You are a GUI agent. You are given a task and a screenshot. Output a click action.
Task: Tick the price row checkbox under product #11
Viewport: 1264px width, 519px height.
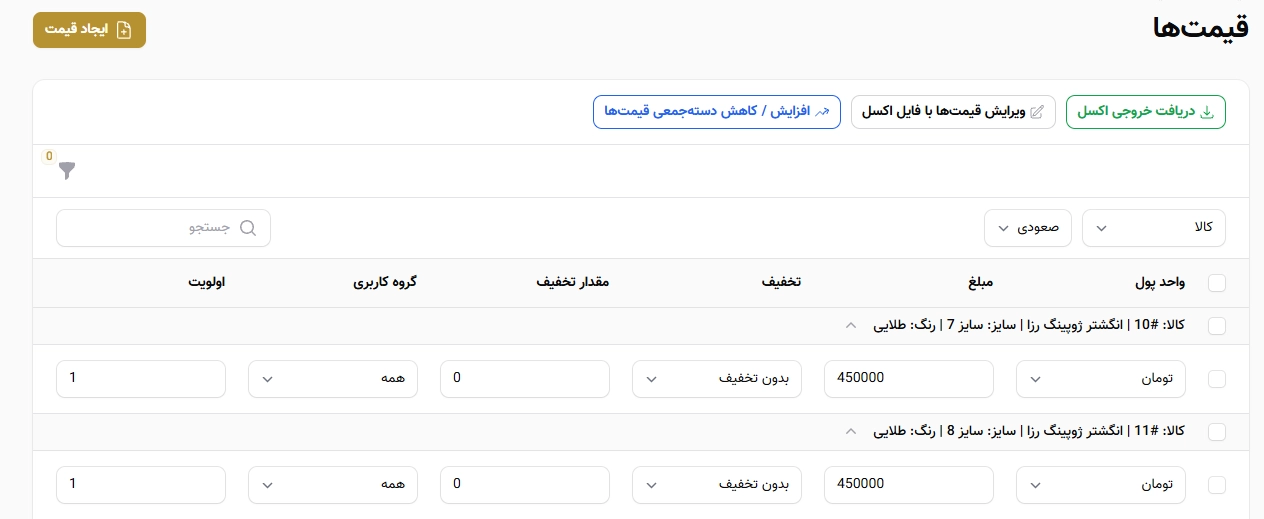[x=1217, y=484]
